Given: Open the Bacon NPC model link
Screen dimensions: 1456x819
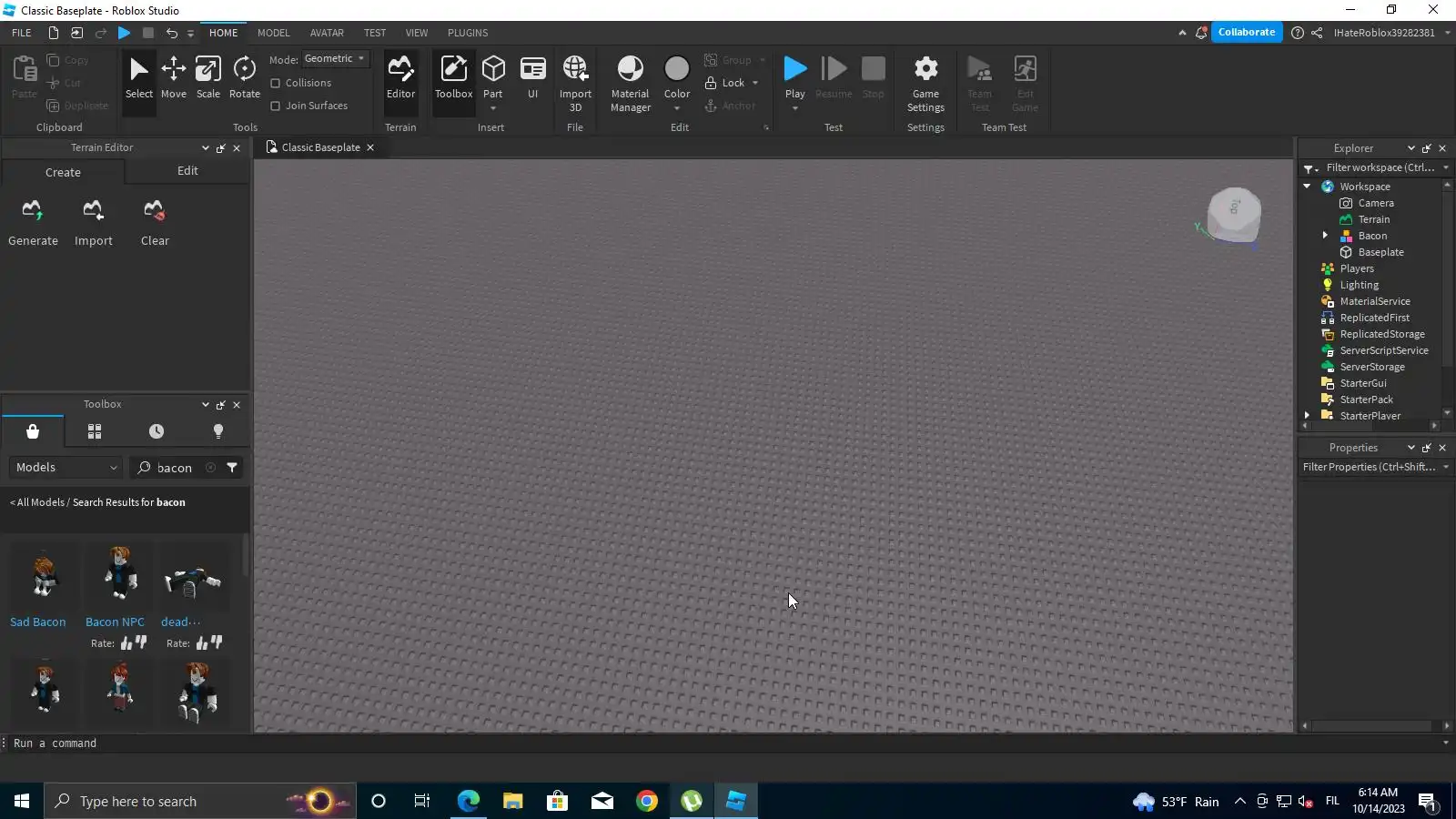Looking at the screenshot, I should 115,622.
